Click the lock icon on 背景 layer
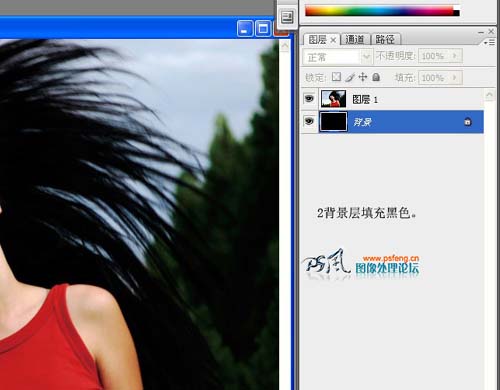 pos(467,122)
